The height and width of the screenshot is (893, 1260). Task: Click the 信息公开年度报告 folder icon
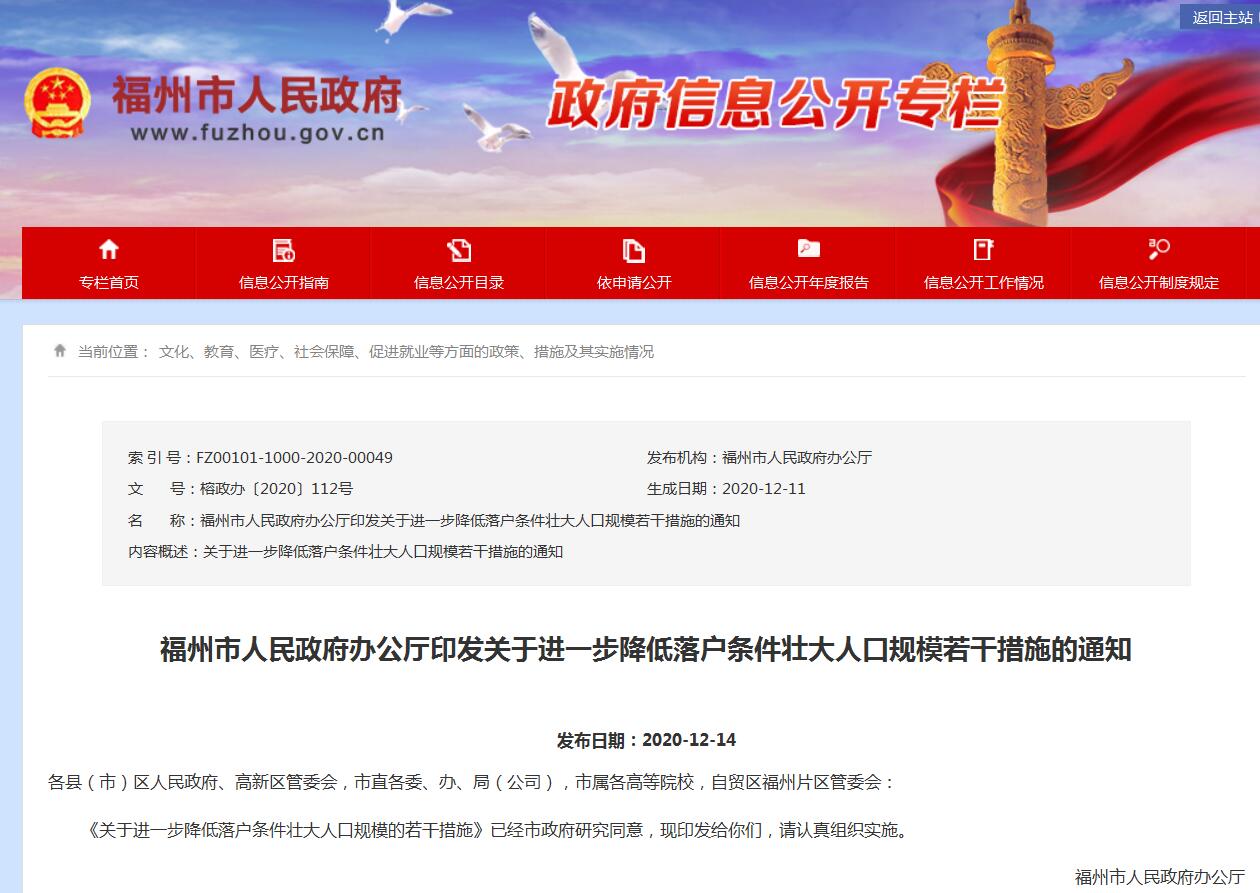tap(808, 250)
